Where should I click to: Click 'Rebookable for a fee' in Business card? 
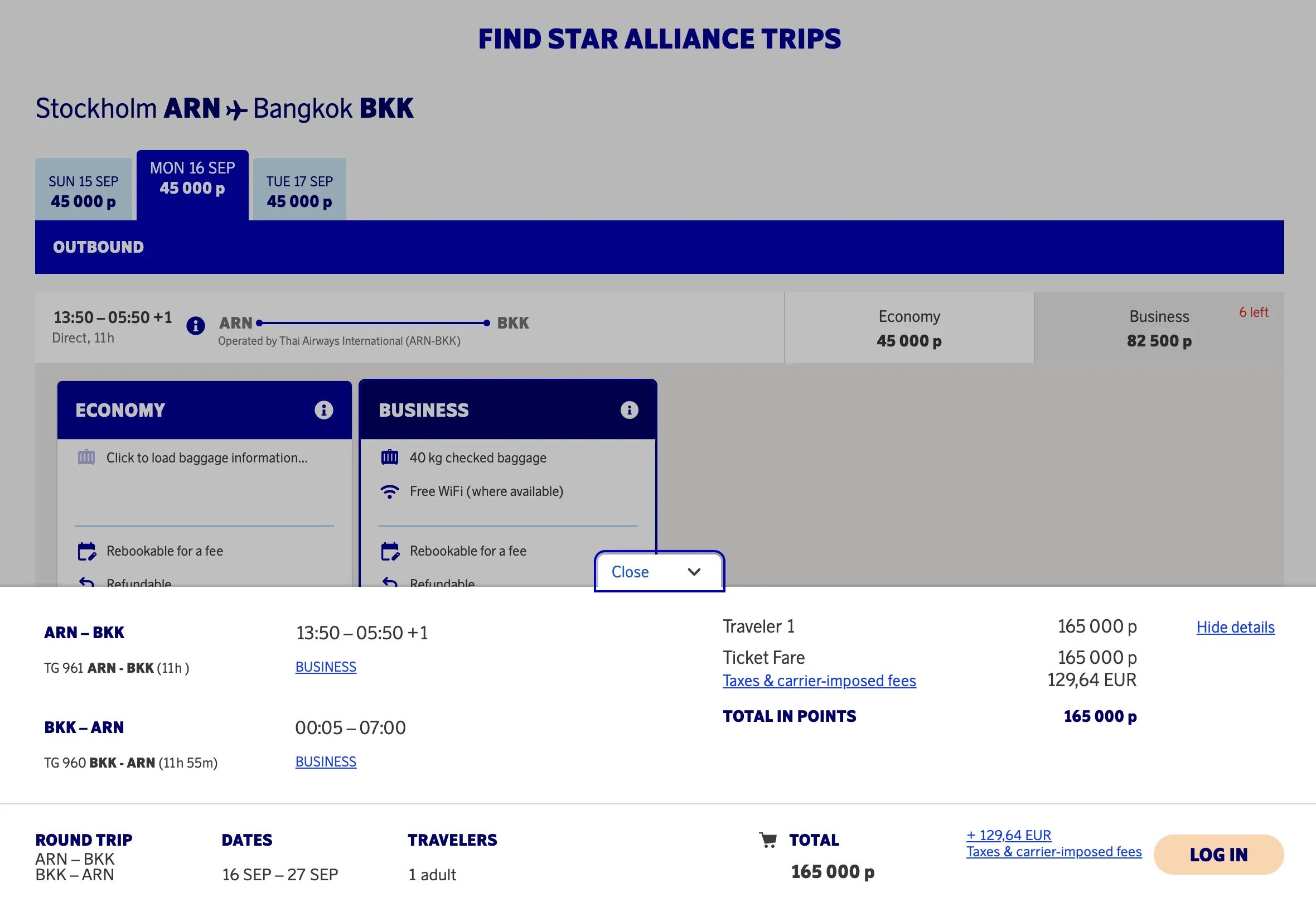(x=468, y=551)
